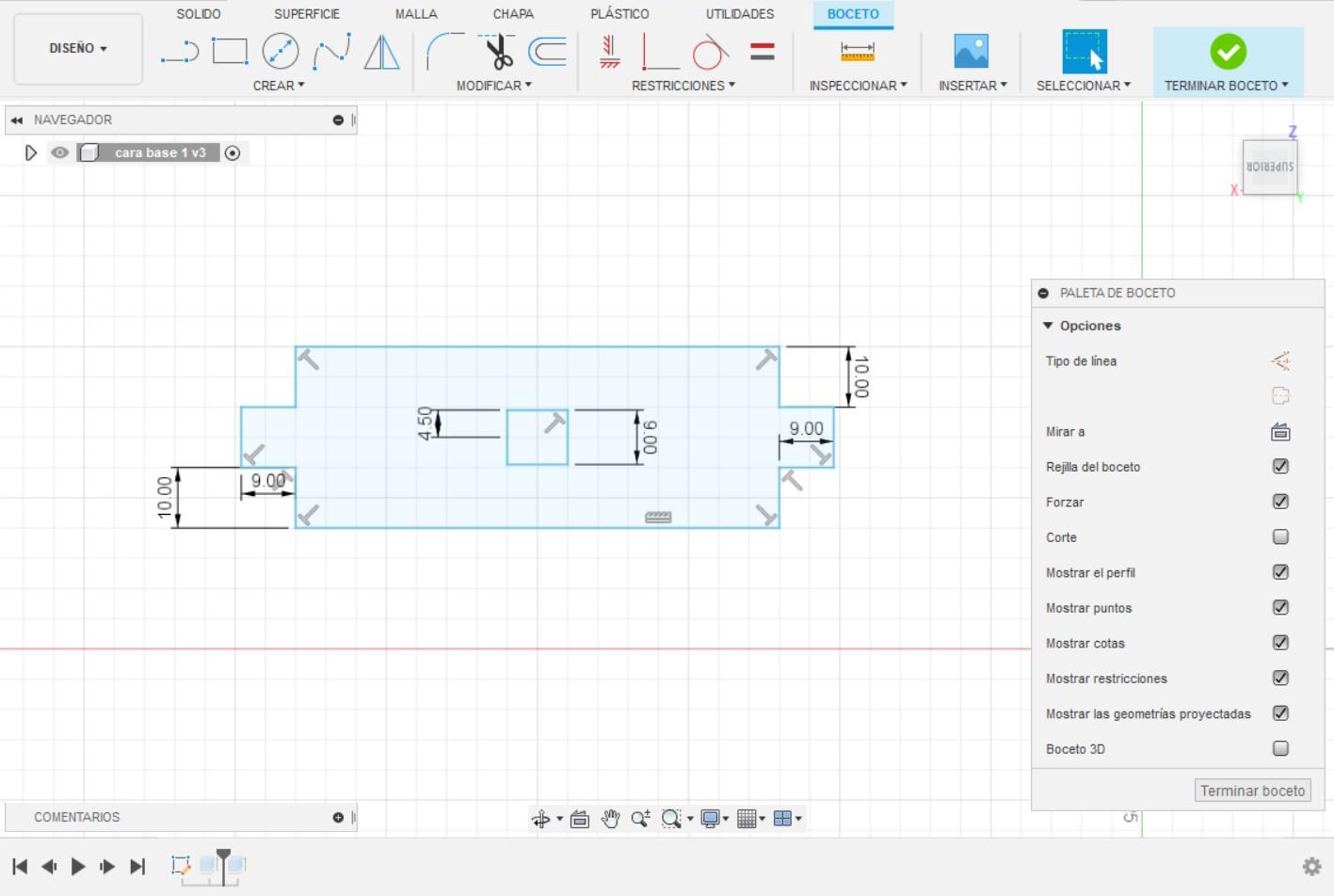Click the Mirror symmetry tool
Viewport: 1334px width, 896px height.
tap(381, 52)
